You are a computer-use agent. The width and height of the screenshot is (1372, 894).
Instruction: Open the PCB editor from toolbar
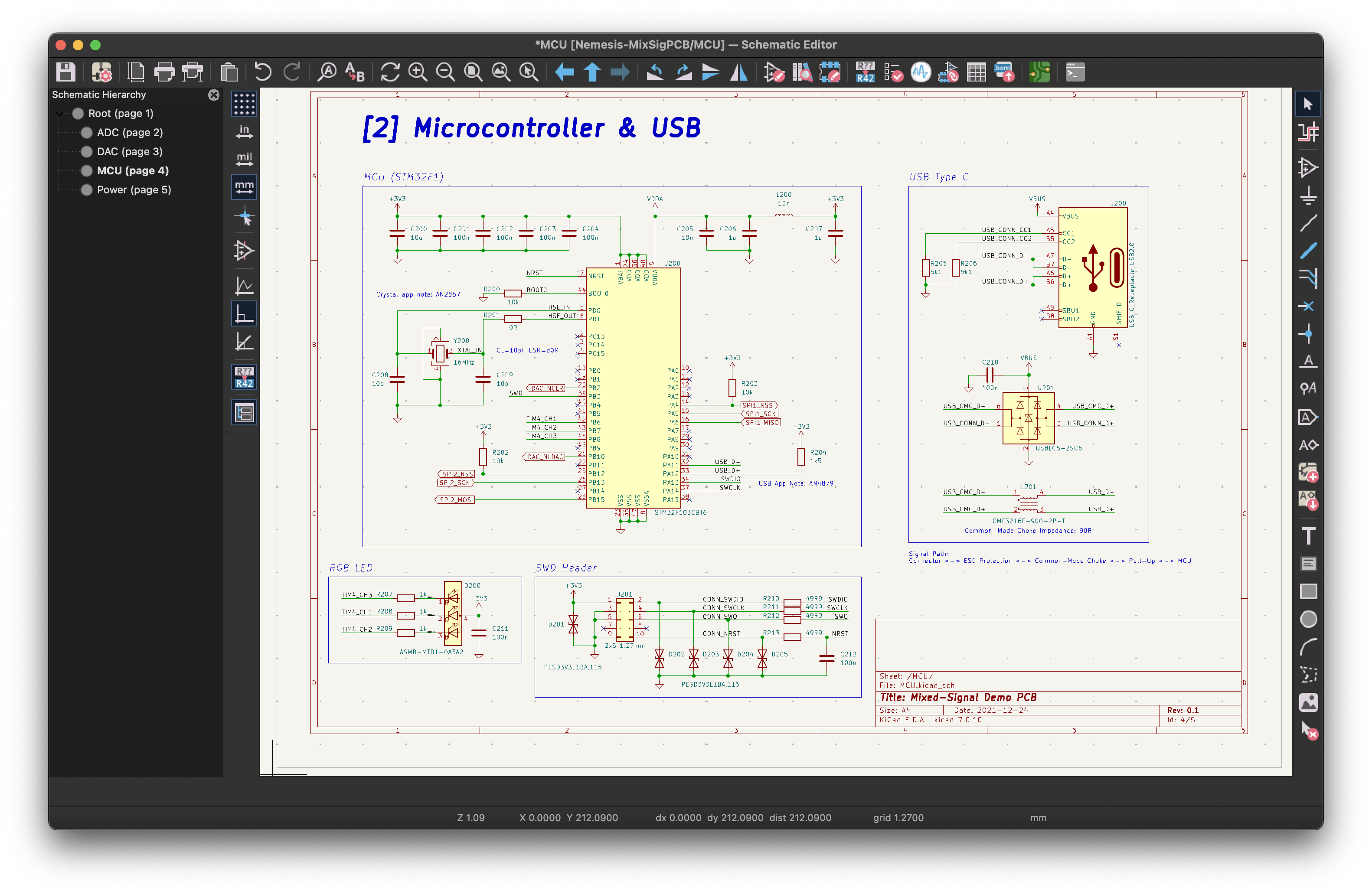click(1039, 72)
